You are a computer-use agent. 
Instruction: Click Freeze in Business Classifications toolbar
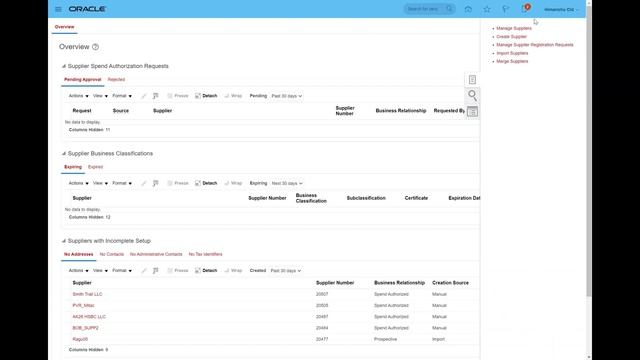pos(178,183)
